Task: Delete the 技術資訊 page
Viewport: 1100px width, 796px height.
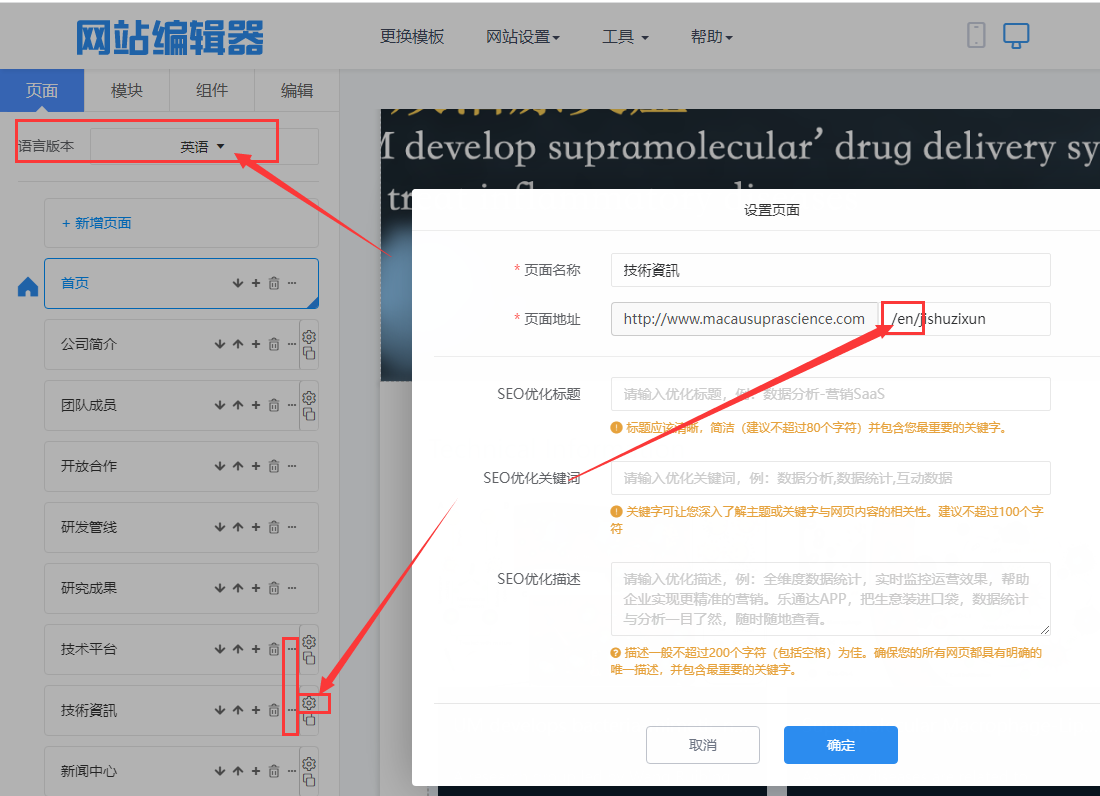Action: click(274, 710)
